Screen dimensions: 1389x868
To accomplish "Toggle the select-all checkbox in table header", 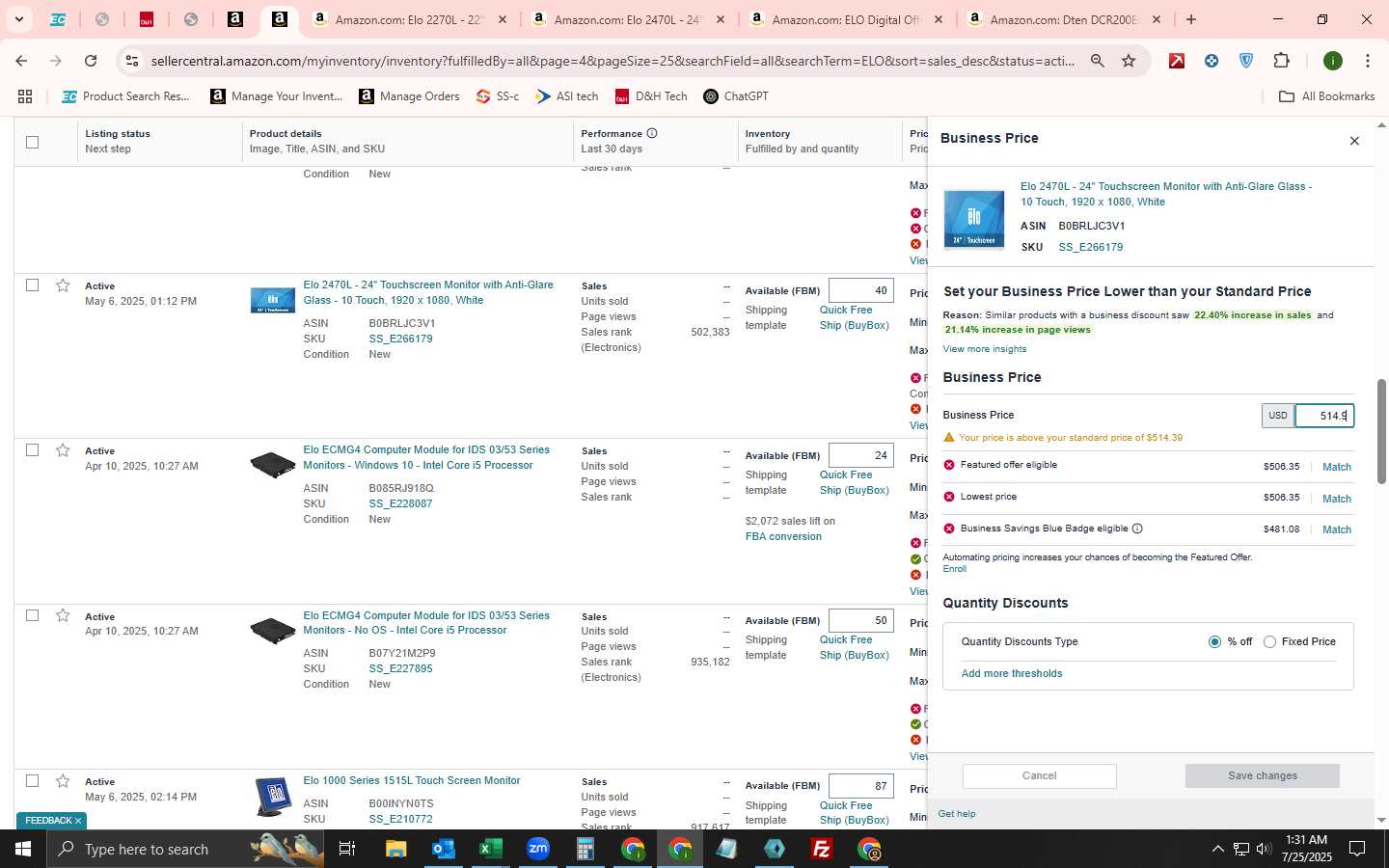I will coord(32,142).
